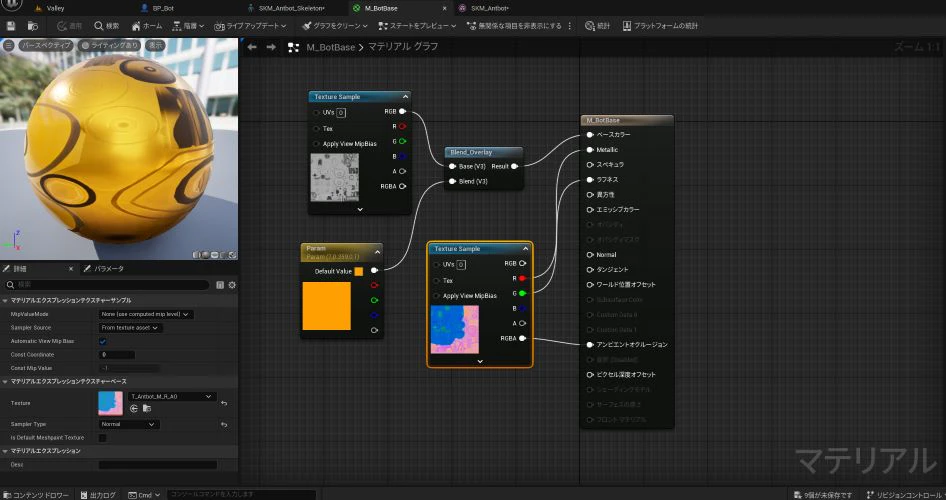
Task: Open the ステートをプレビュー dropdown
Action: (x=417, y=26)
